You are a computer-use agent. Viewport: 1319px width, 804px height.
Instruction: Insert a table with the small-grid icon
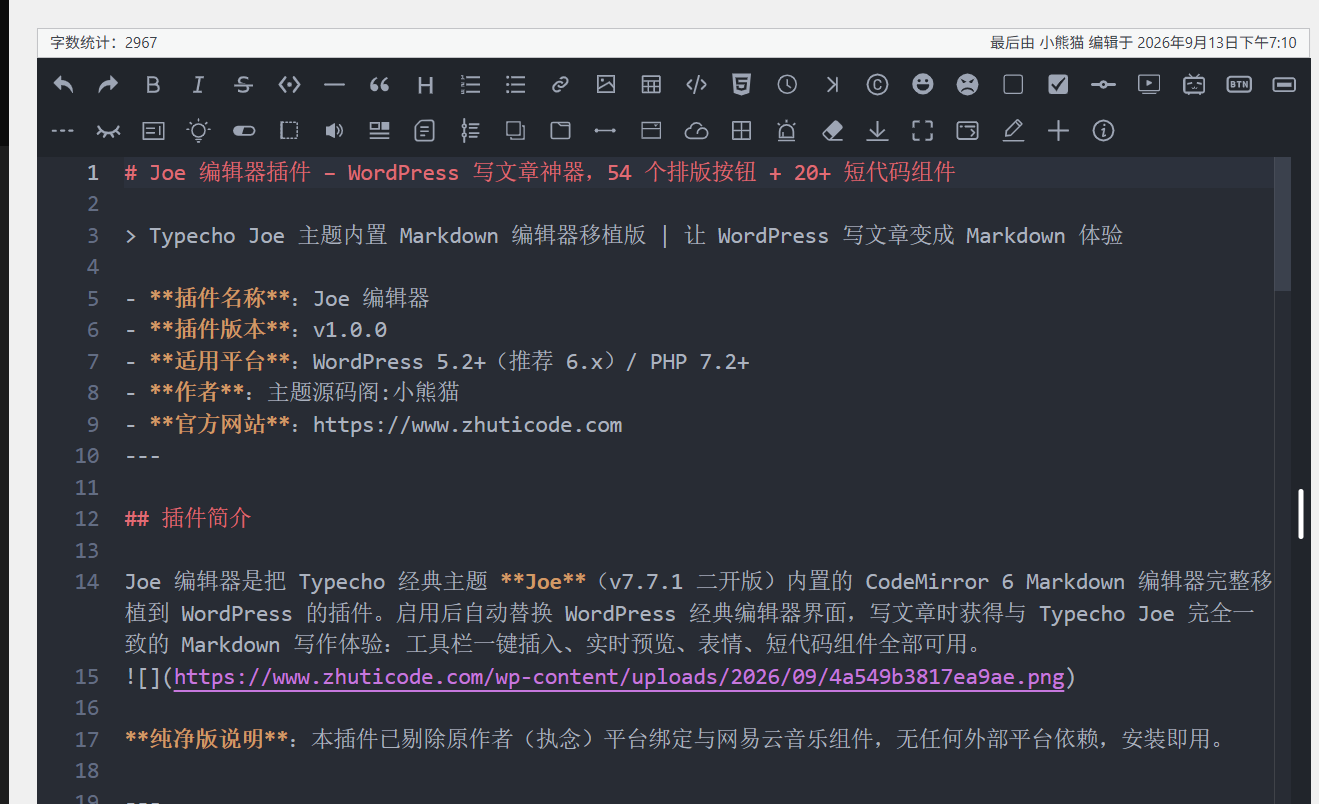pos(651,85)
